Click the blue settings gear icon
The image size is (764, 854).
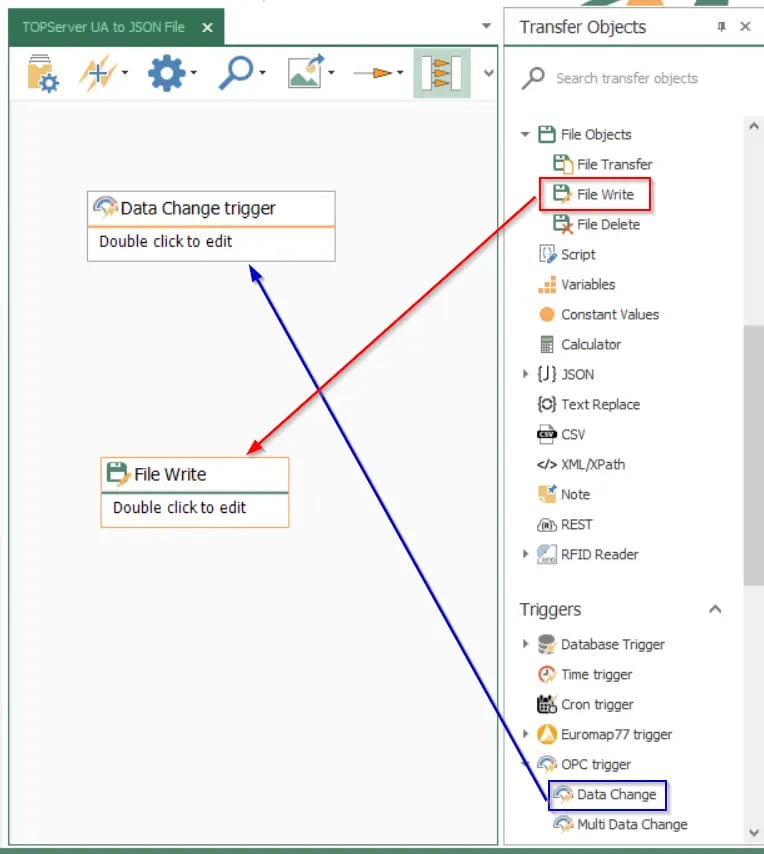point(167,73)
